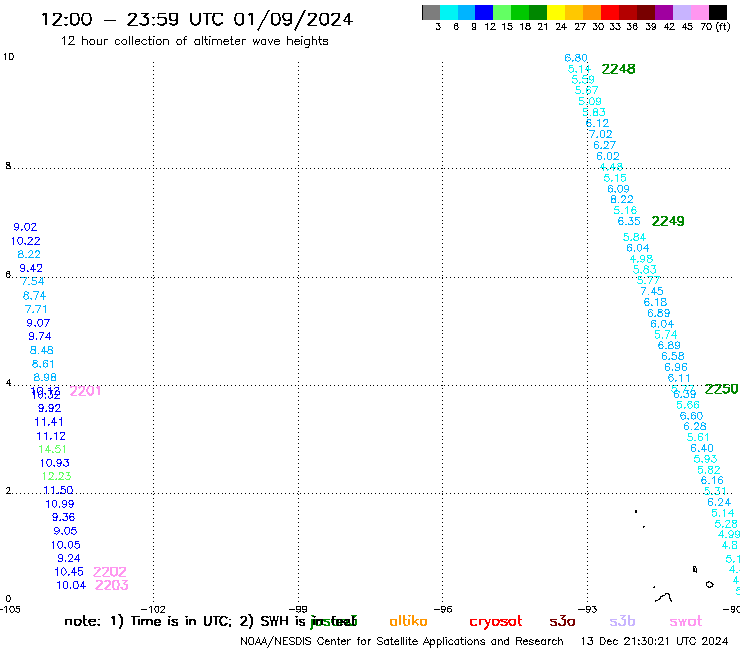The width and height of the screenshot is (740, 650).
Task: Click the wave height value 9.42
Action: [31, 268]
